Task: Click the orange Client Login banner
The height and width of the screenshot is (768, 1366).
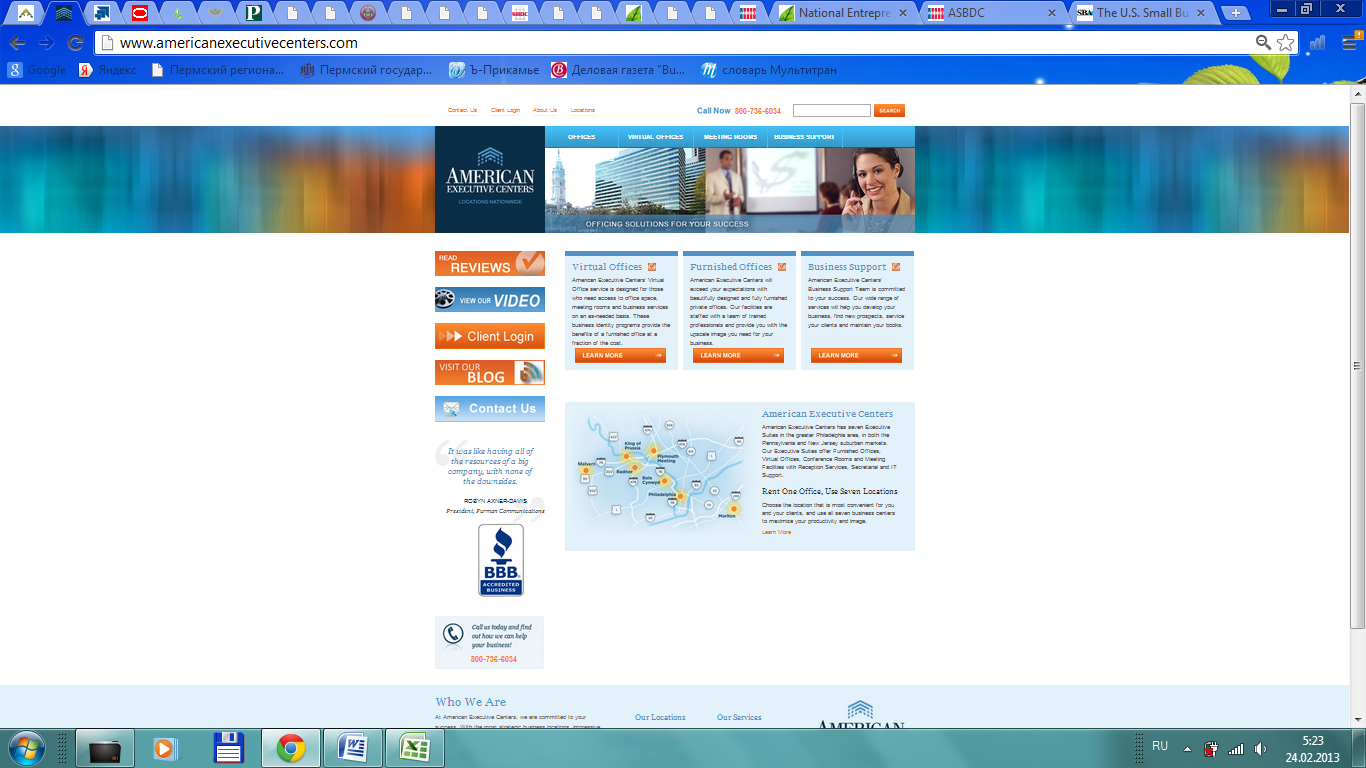Action: (490, 336)
